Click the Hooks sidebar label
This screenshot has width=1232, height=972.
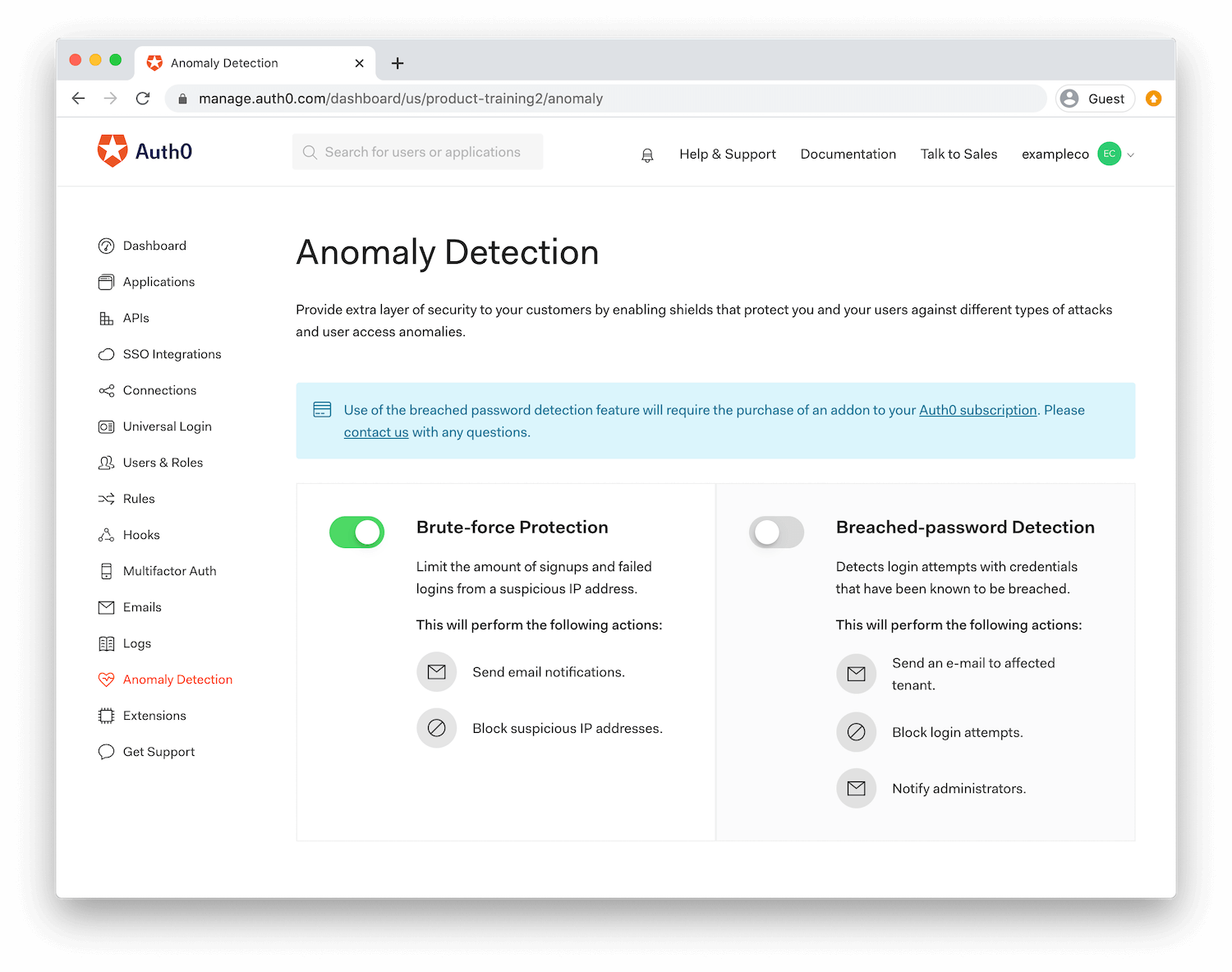[x=141, y=535]
